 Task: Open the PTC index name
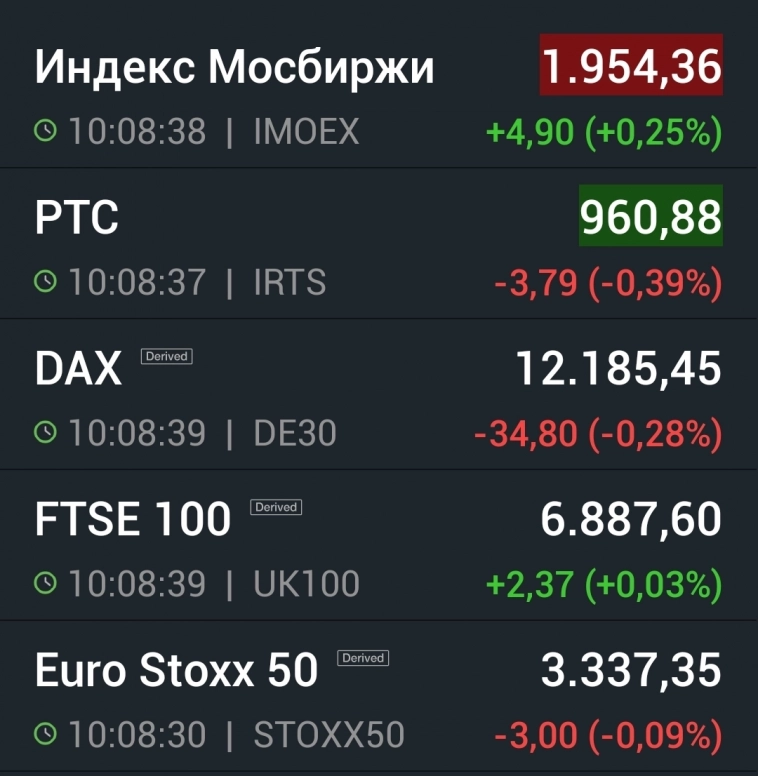click(x=77, y=218)
